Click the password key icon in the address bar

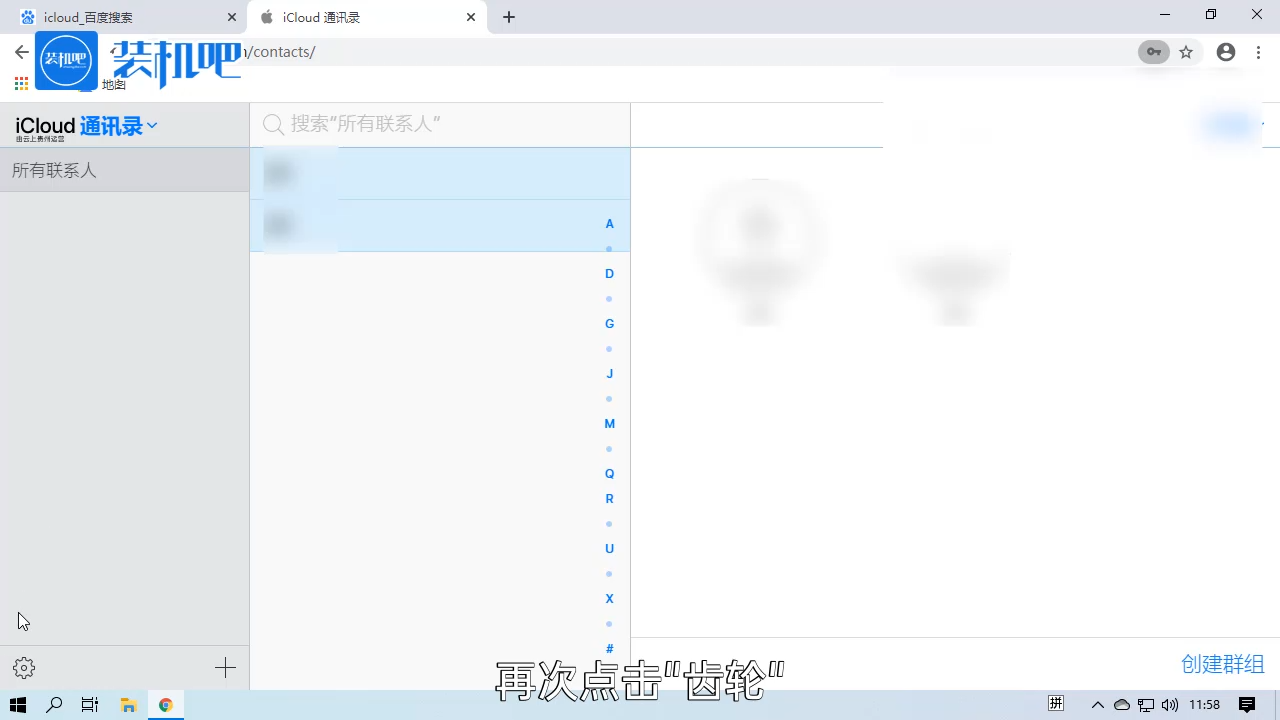point(1153,51)
